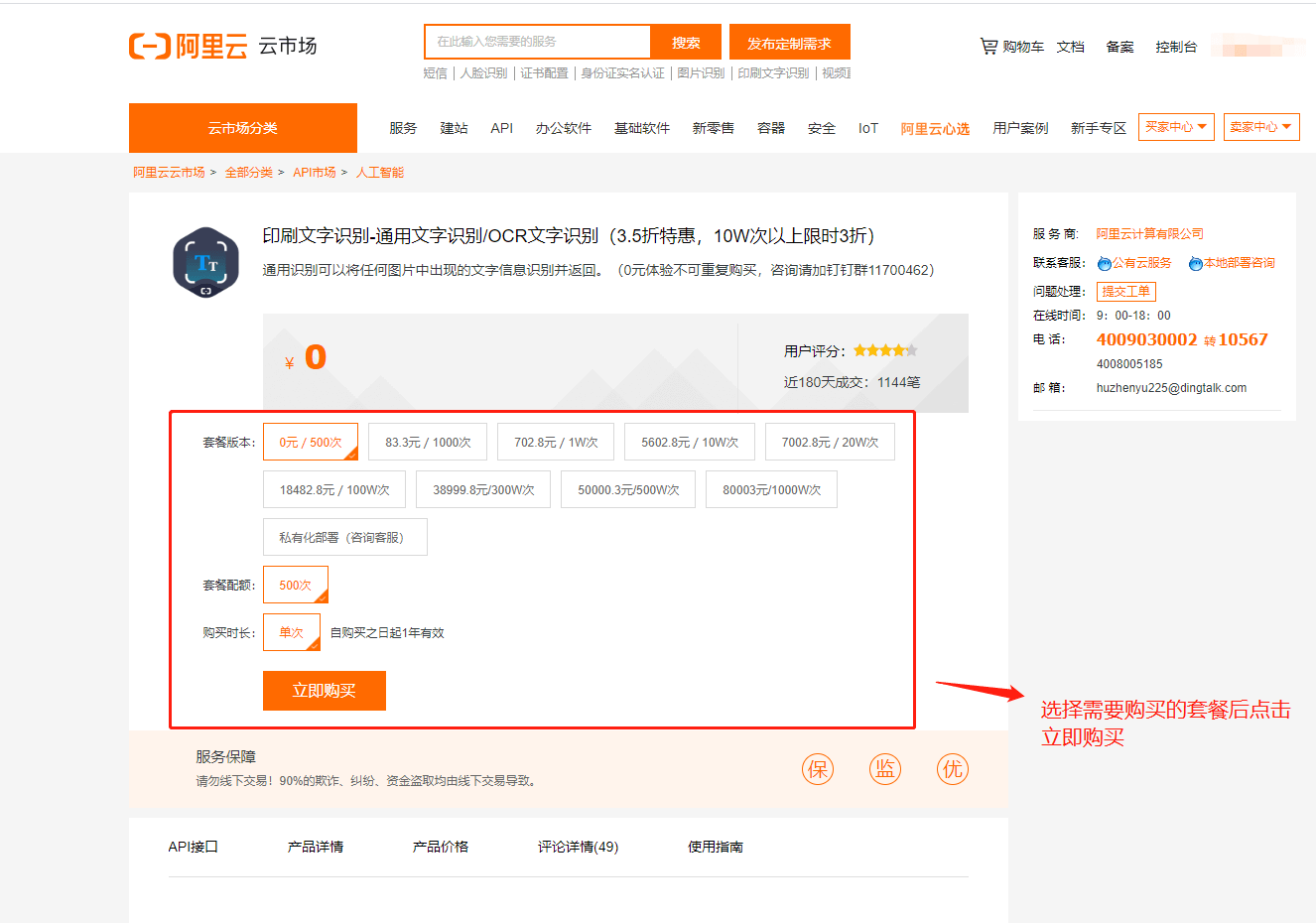This screenshot has width=1316, height=923.
Task: Click the 短信 search suggestion
Action: tap(435, 73)
